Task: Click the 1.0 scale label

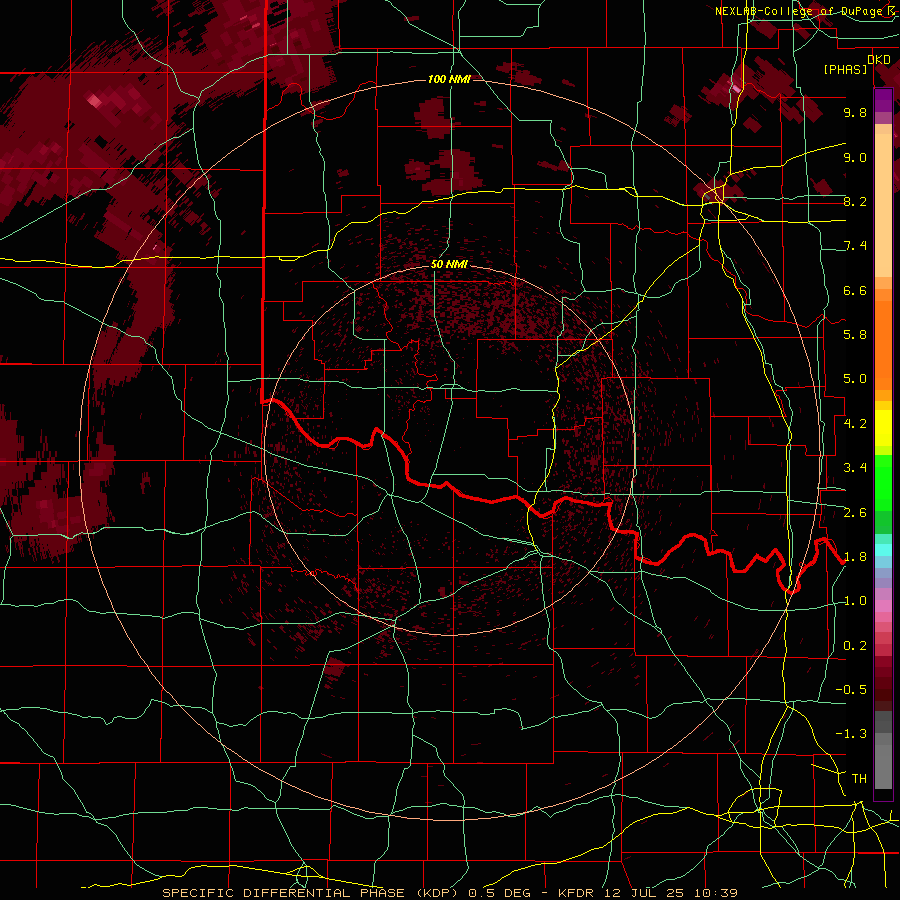Action: pos(855,601)
